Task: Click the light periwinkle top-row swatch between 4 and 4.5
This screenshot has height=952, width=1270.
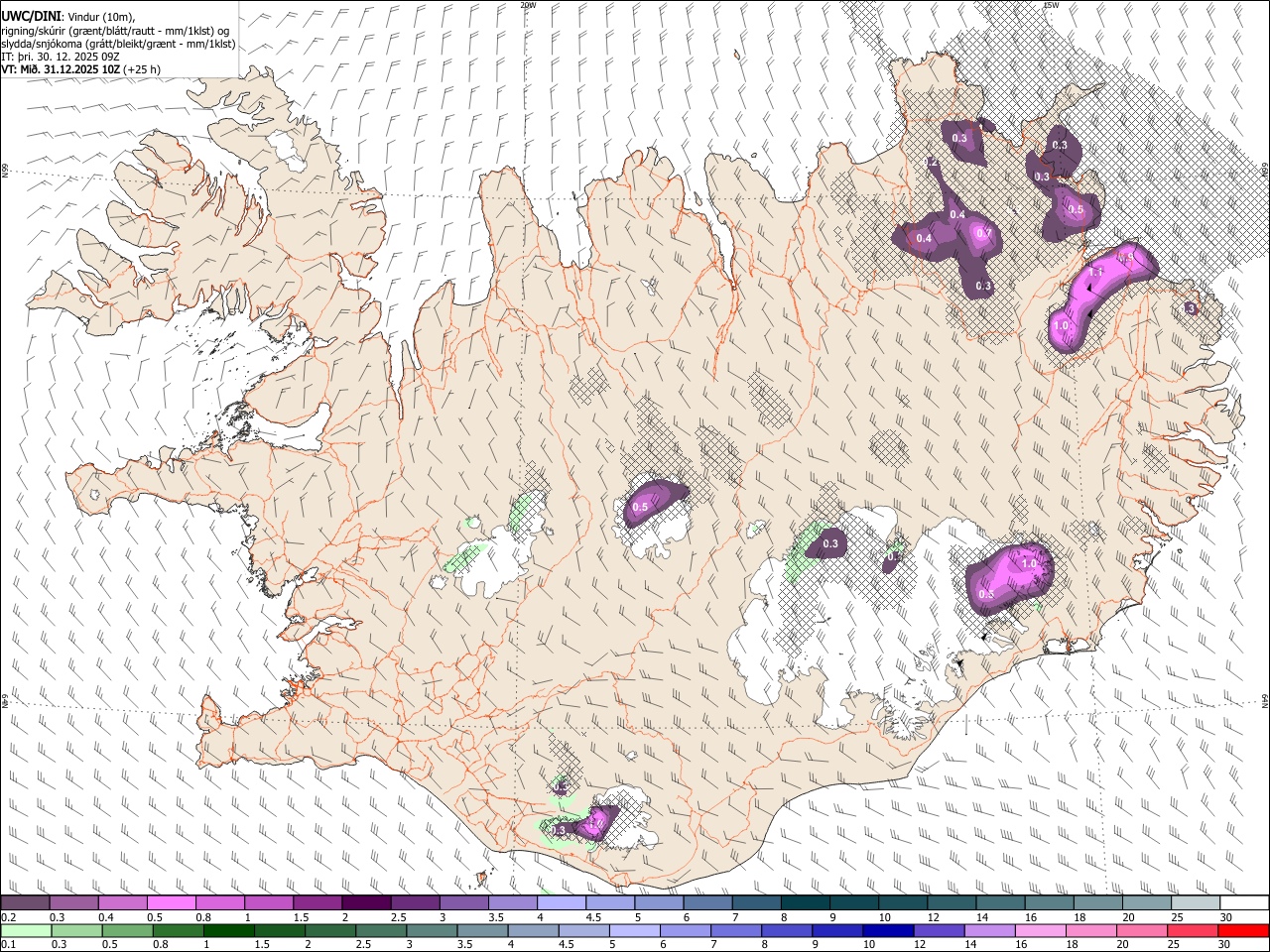Action: click(x=562, y=903)
